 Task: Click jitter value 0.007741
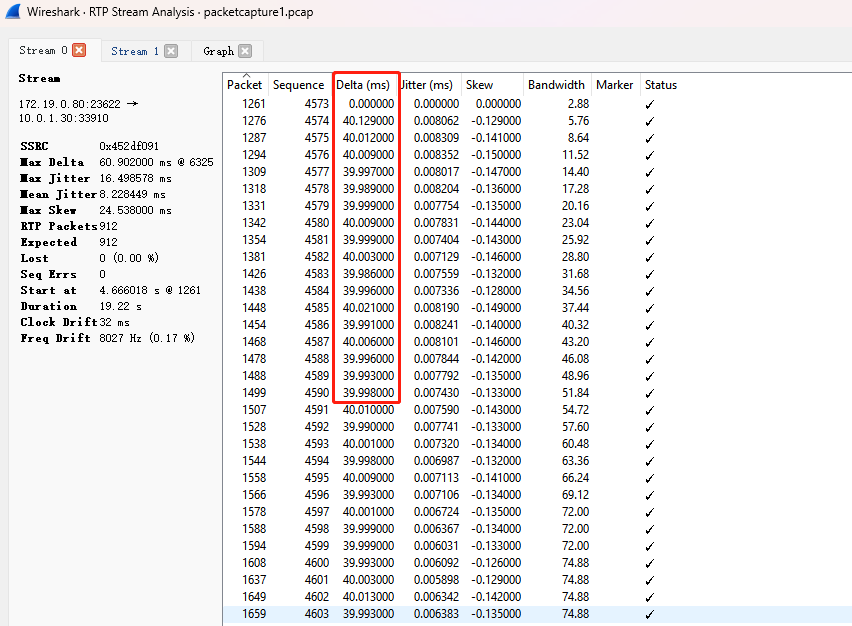pos(436,427)
